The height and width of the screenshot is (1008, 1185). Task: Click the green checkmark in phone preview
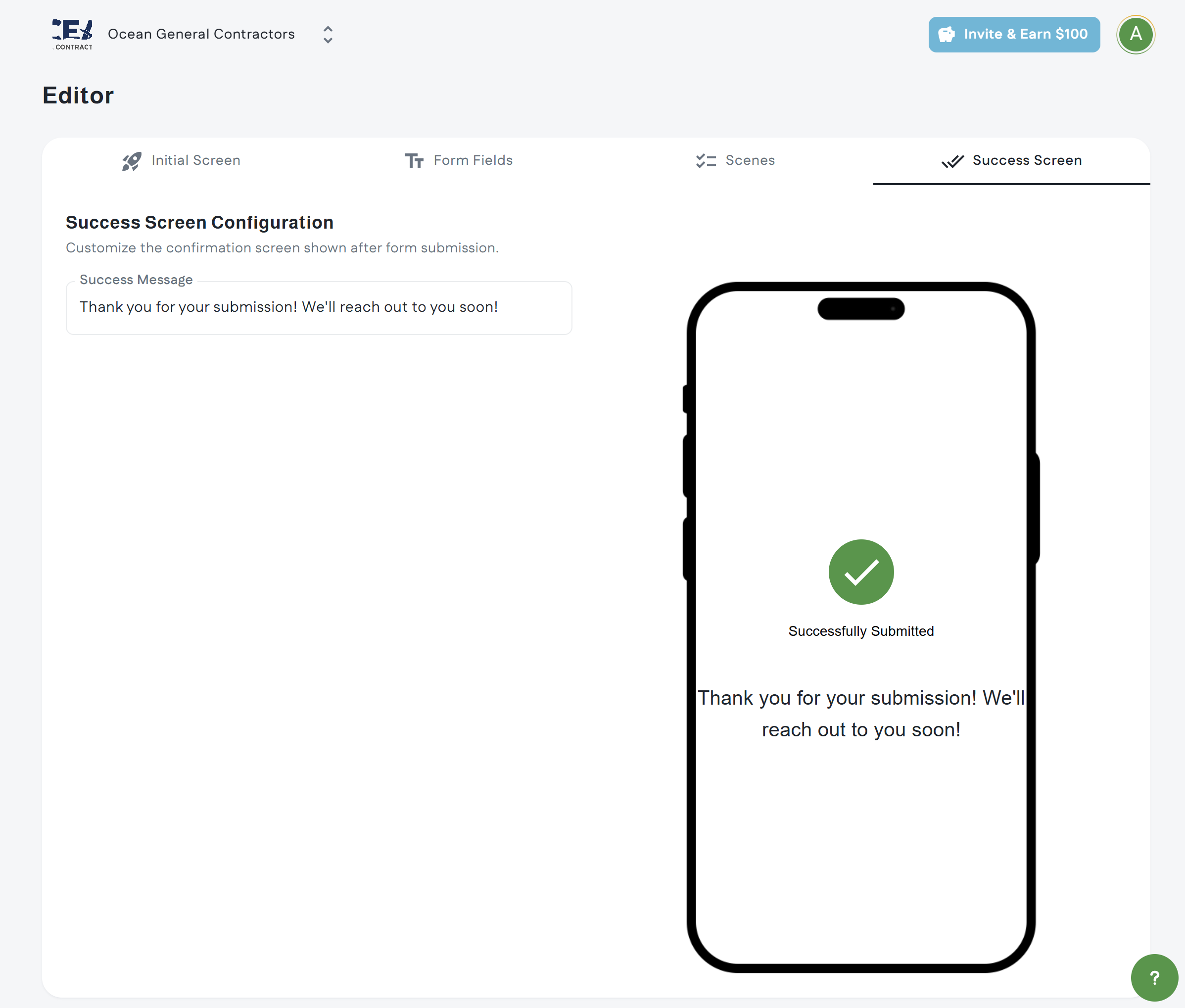pyautogui.click(x=860, y=572)
